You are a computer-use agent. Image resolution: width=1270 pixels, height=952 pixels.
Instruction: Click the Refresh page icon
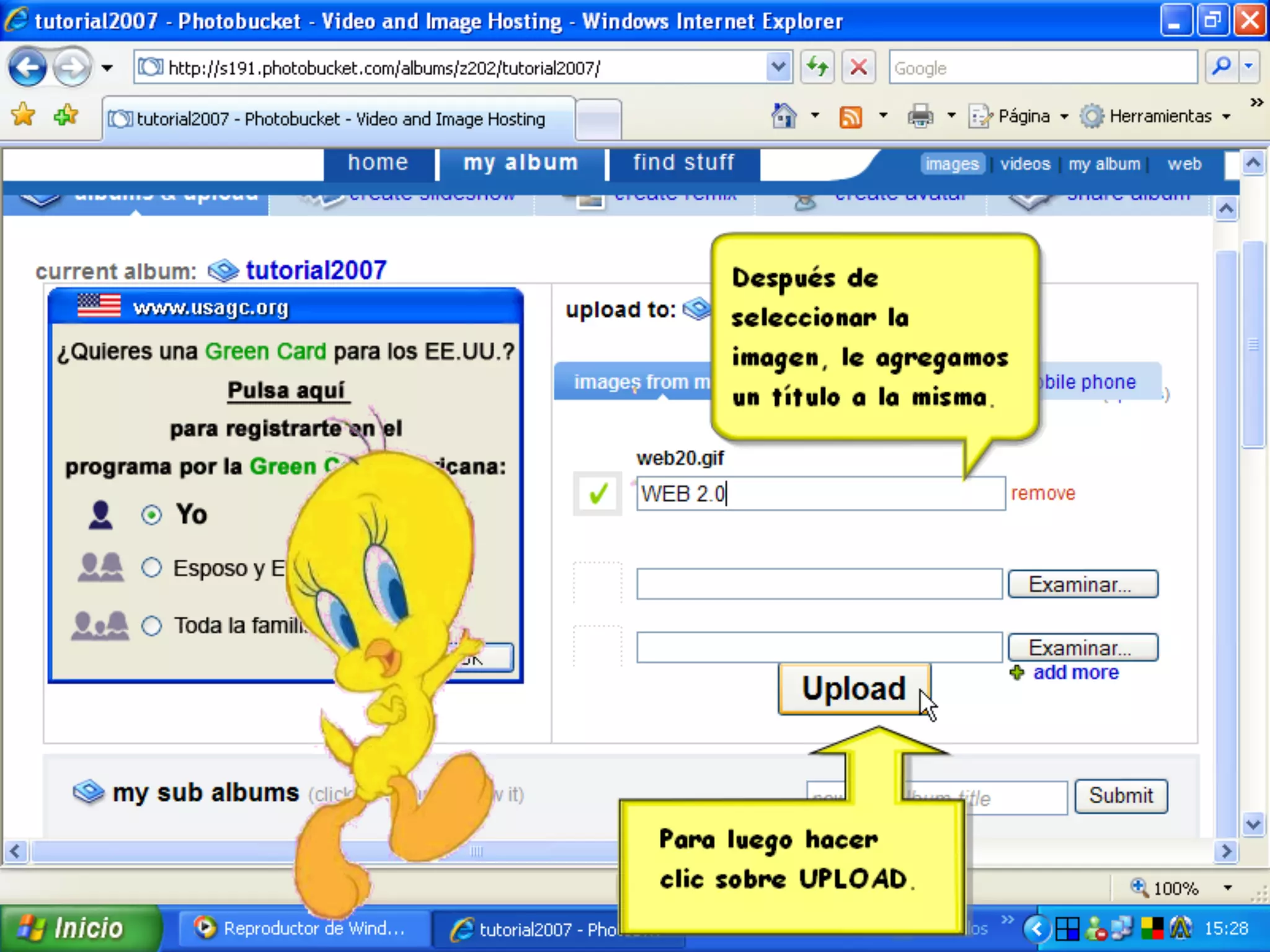(817, 67)
